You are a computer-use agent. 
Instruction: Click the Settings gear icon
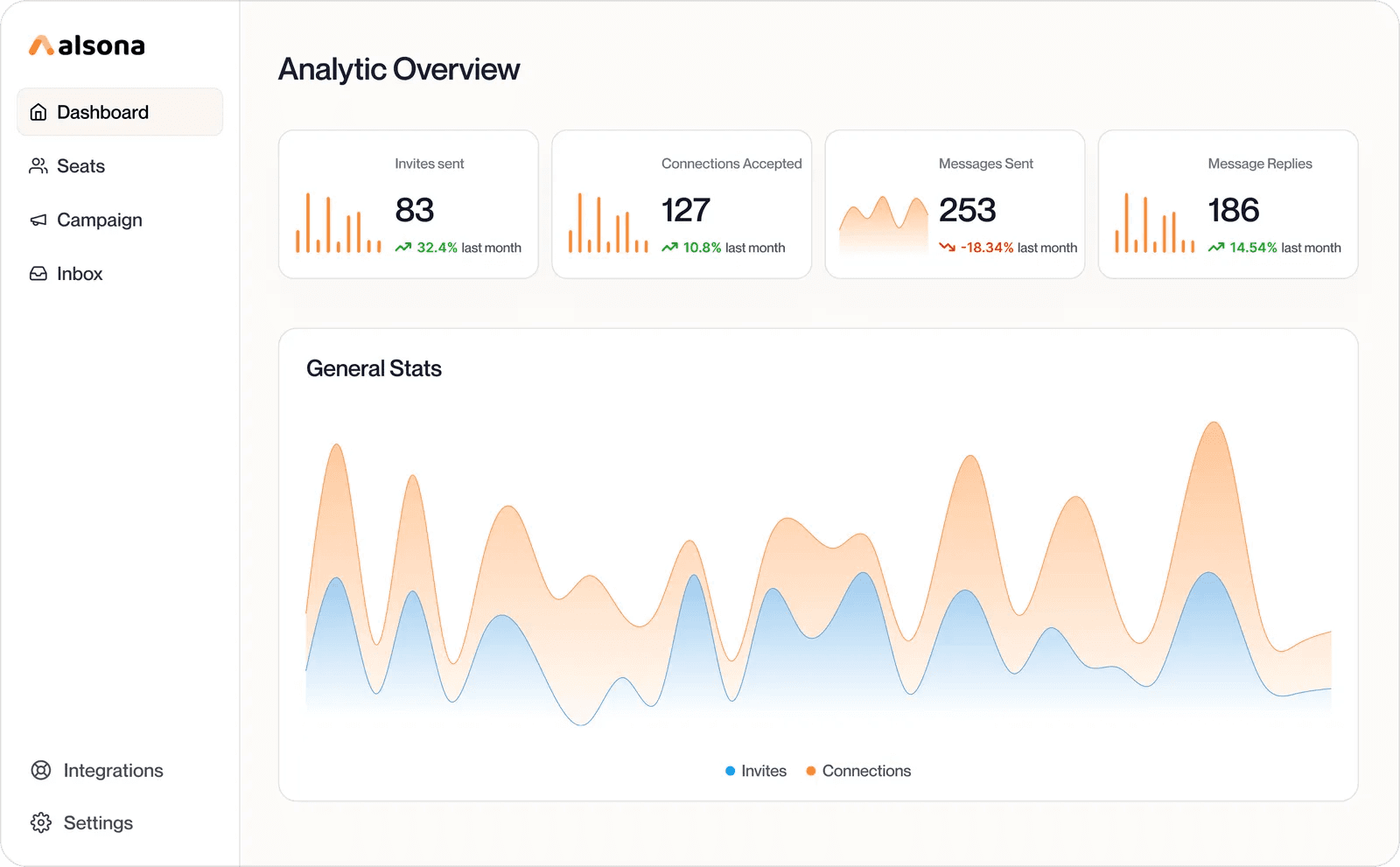[41, 822]
